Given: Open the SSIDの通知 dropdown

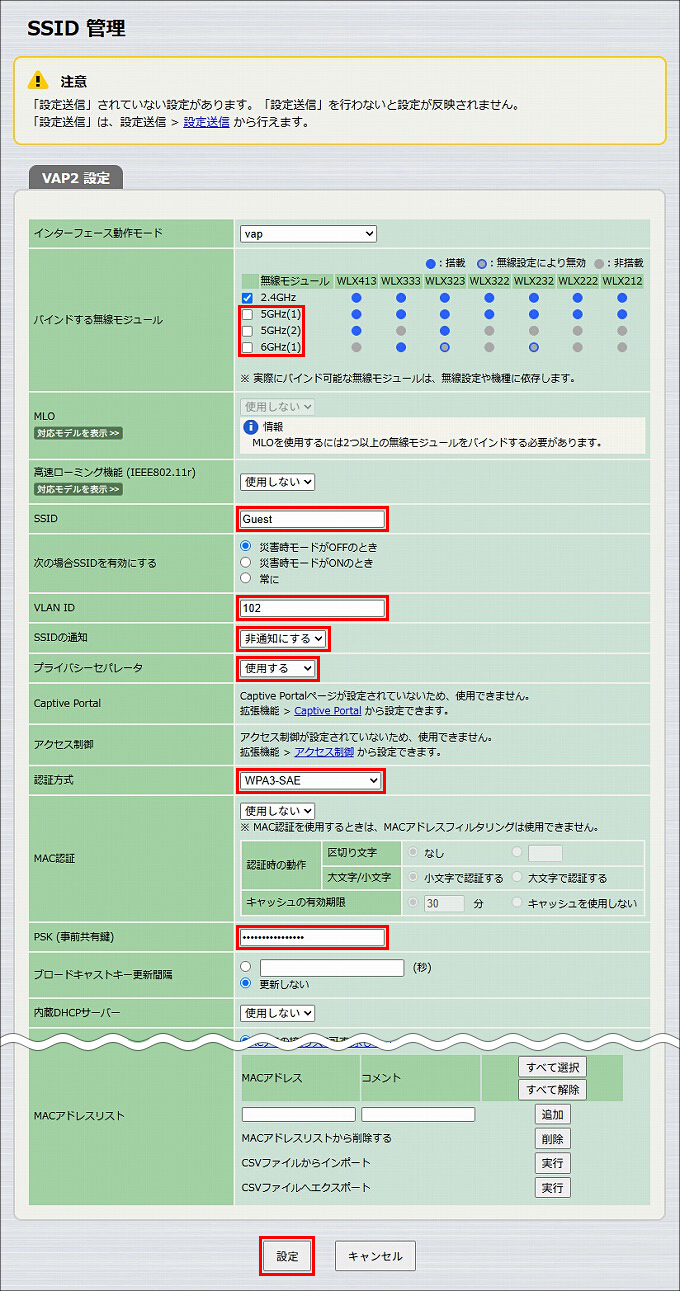Looking at the screenshot, I should click(283, 638).
